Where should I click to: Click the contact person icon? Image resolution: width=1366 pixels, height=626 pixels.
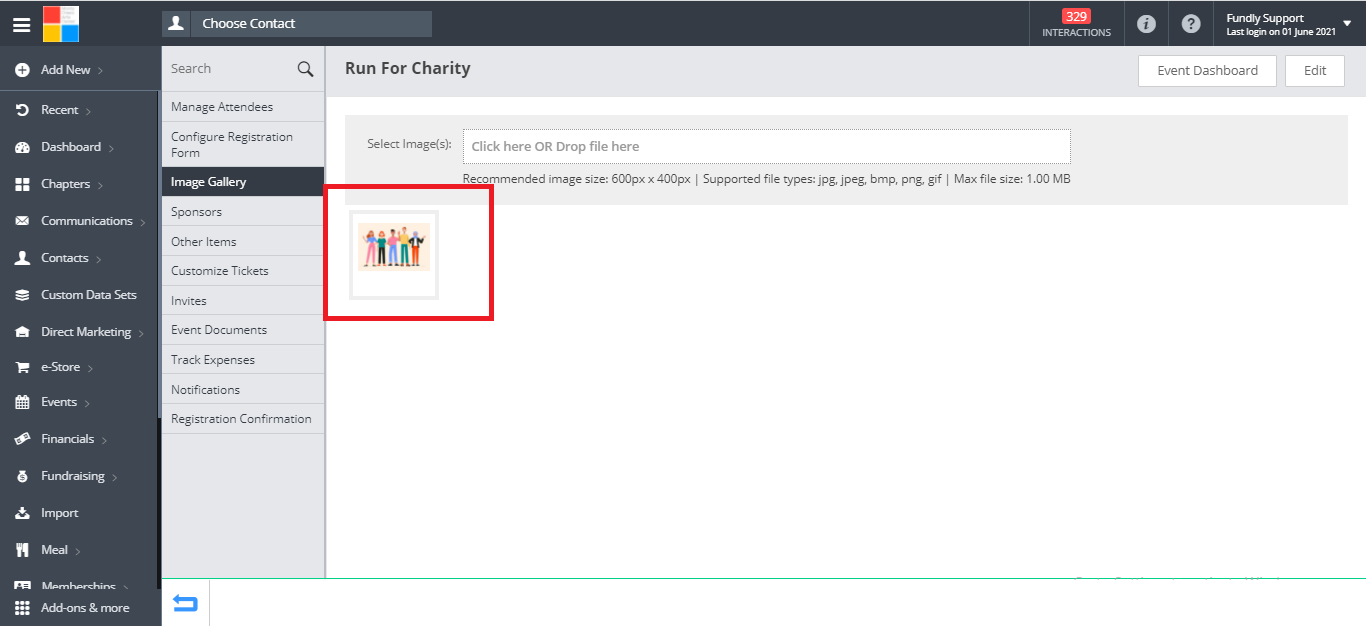176,23
